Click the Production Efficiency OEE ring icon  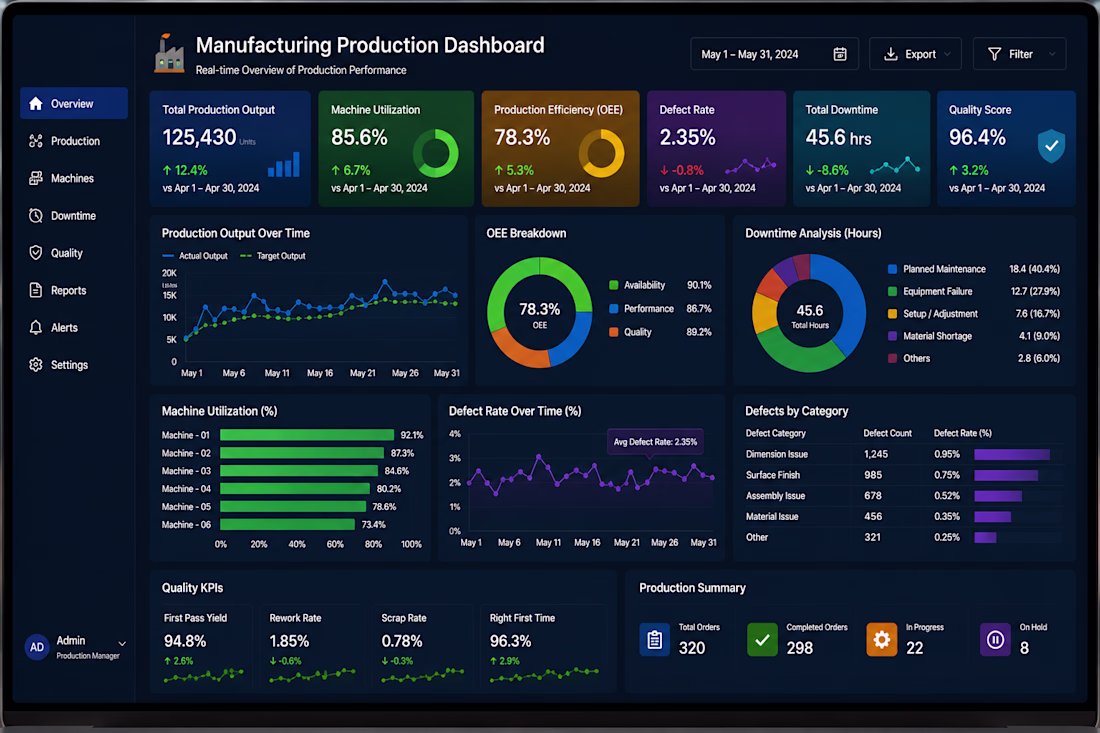tap(601, 153)
